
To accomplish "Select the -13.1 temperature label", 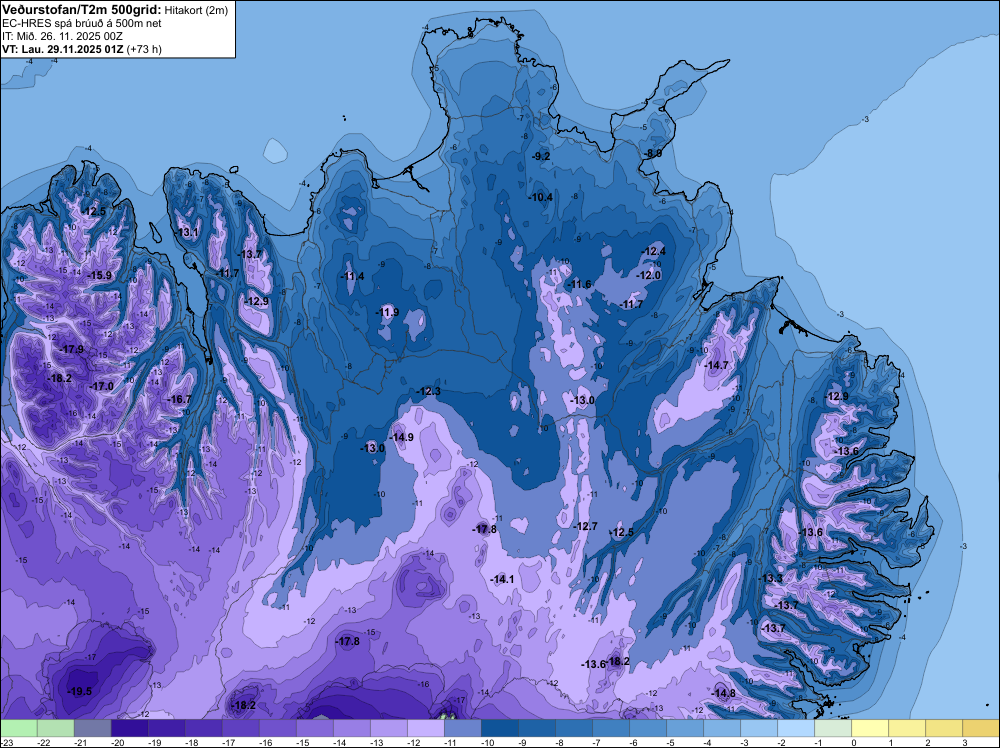I will tap(188, 232).
